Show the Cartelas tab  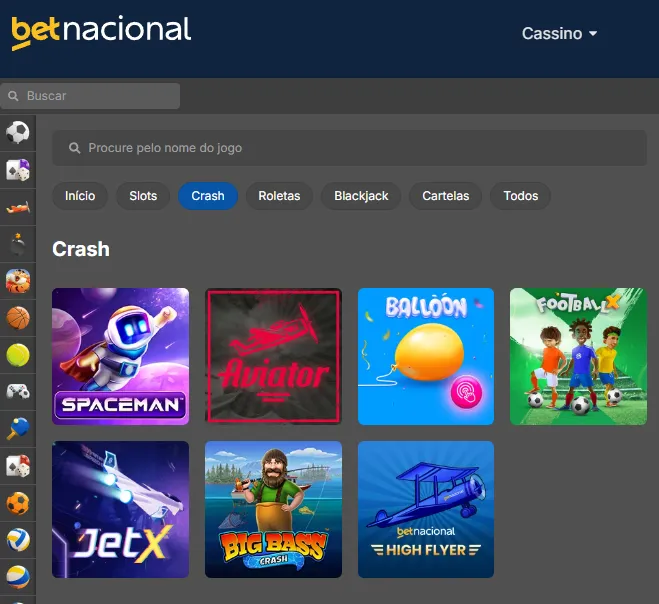[445, 196]
